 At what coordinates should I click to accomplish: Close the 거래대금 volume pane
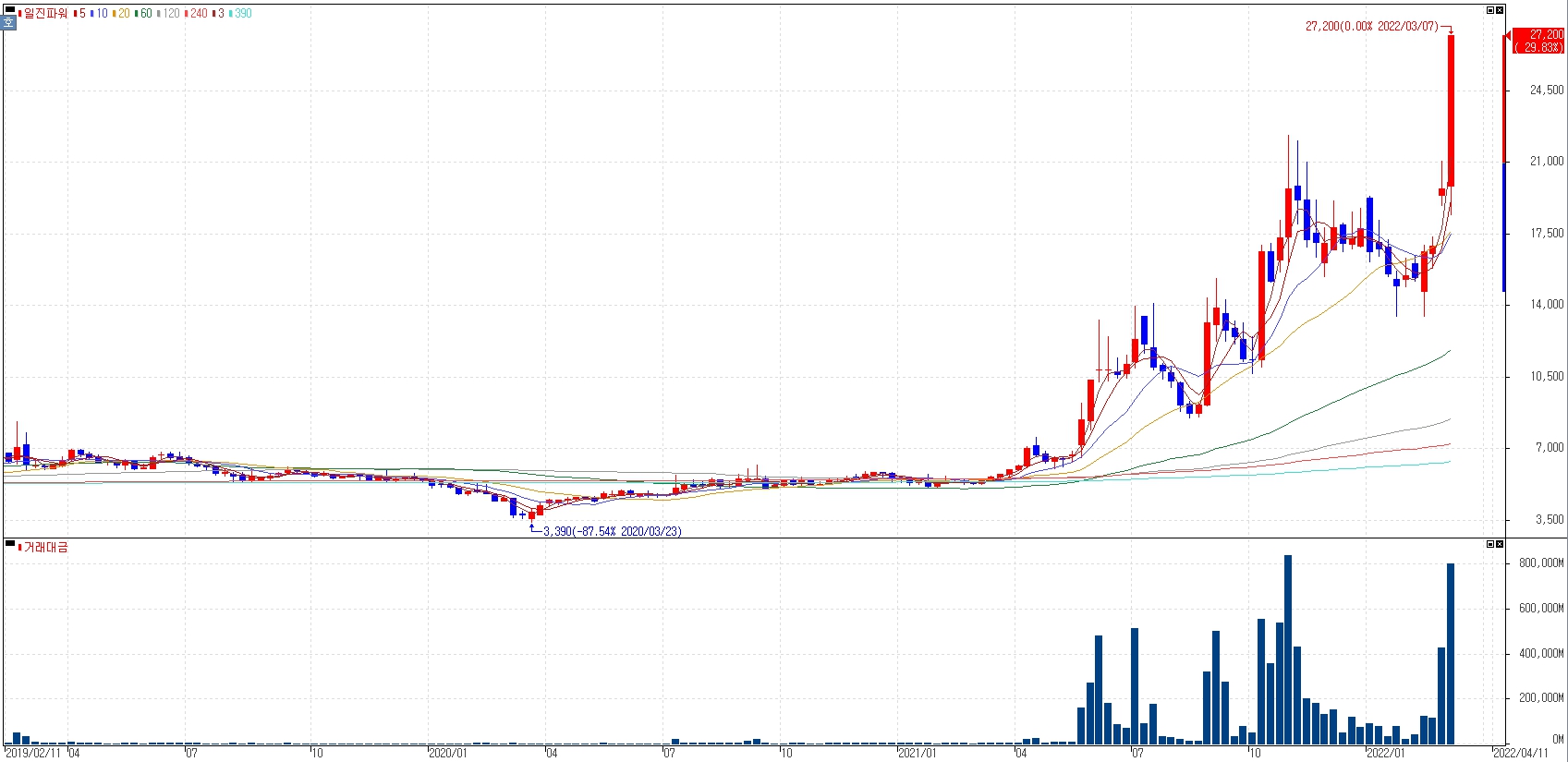1500,544
